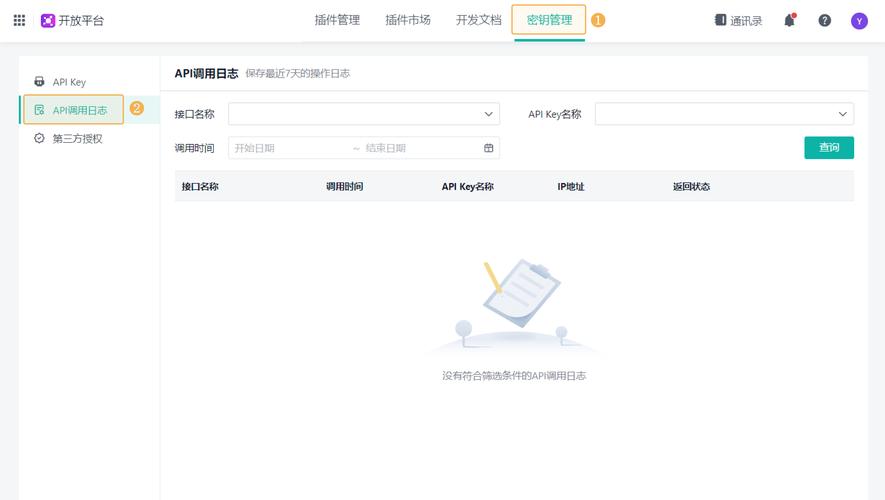Click the 开放平台 title text
The image size is (885, 500).
(81, 21)
